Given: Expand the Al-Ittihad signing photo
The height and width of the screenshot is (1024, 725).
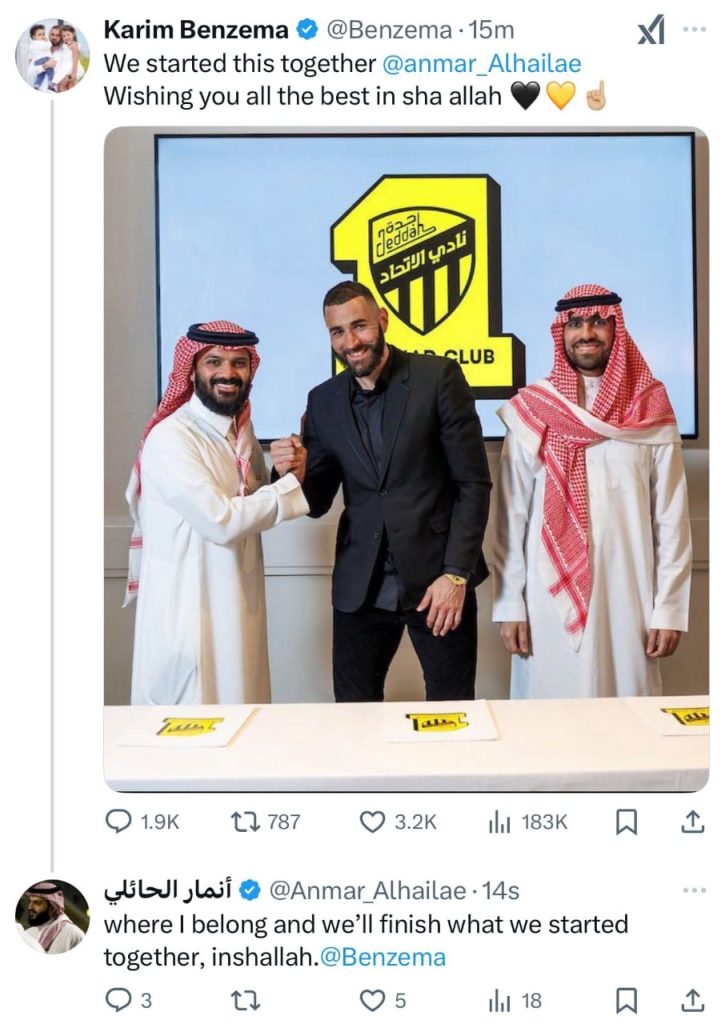Looking at the screenshot, I should click(406, 460).
